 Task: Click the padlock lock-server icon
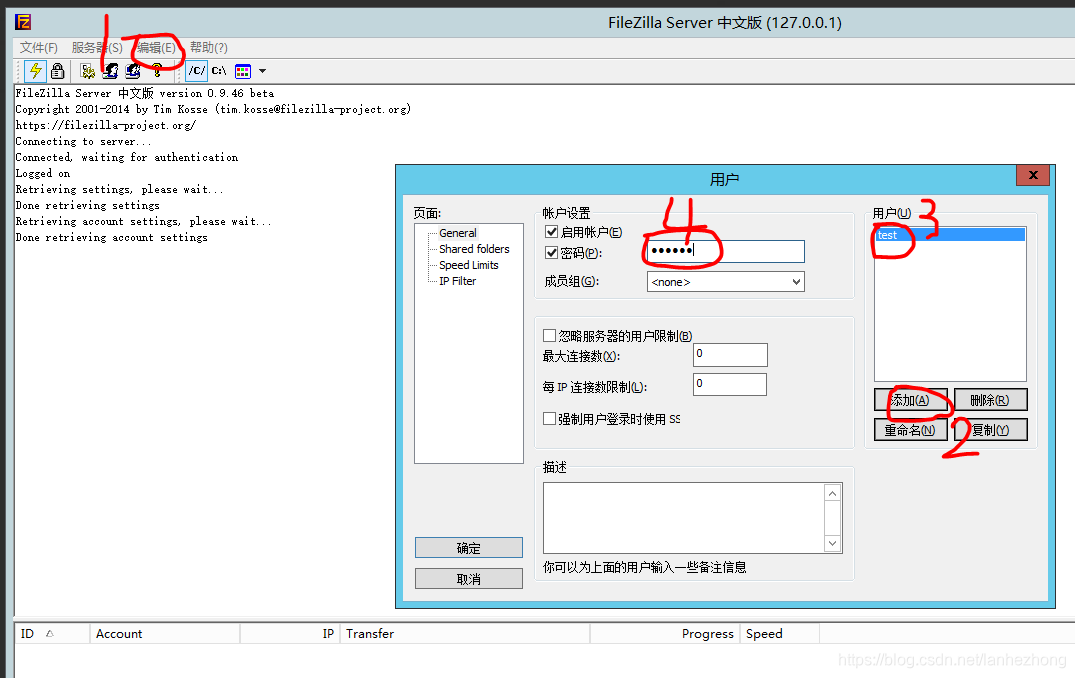[x=58, y=71]
